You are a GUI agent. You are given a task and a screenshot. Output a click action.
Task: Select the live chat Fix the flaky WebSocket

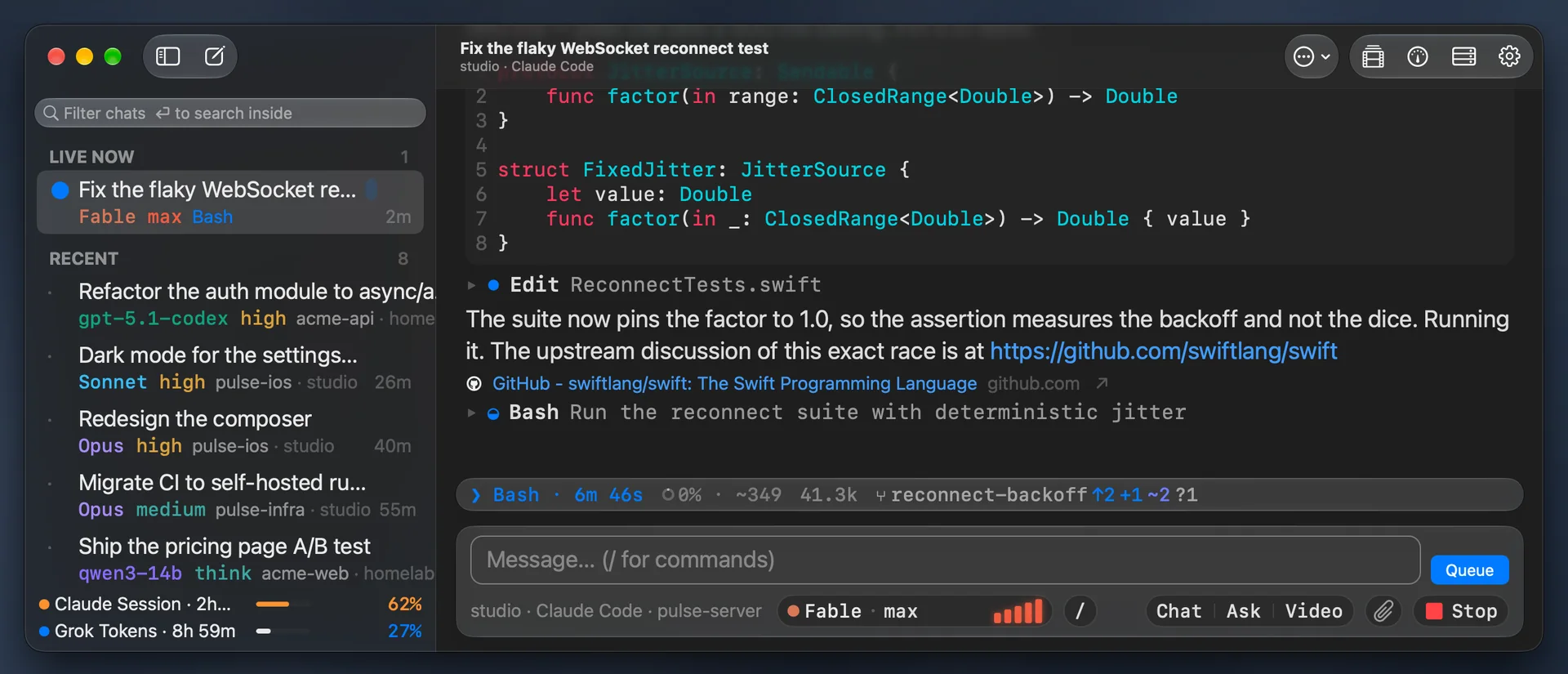tap(230, 203)
